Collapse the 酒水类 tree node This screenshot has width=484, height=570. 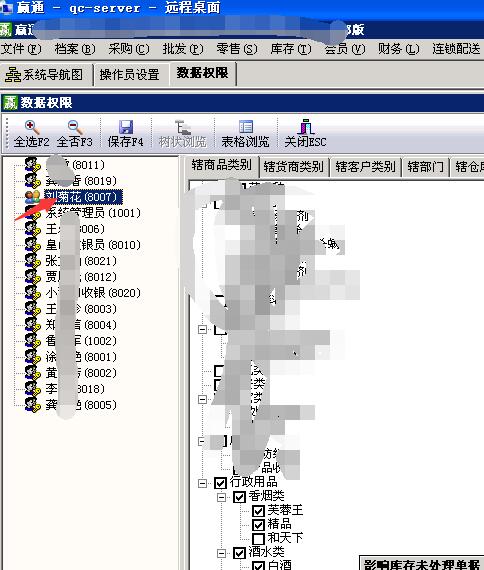pyautogui.click(x=221, y=553)
